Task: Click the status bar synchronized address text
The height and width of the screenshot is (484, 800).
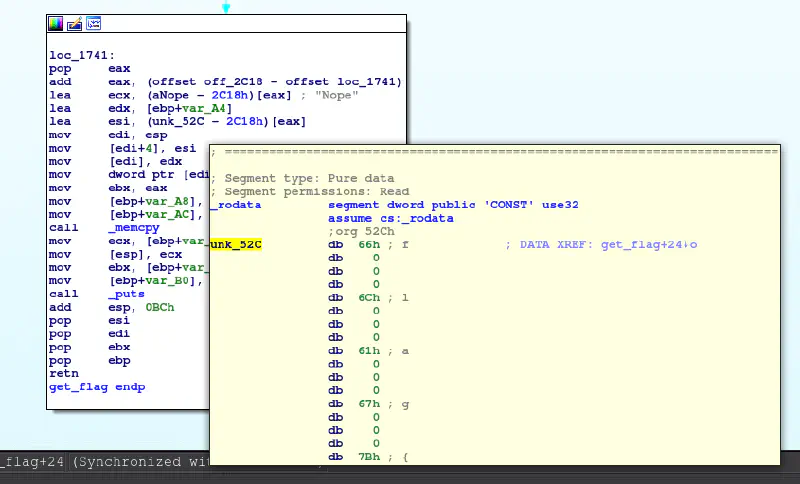Action: 100,462
